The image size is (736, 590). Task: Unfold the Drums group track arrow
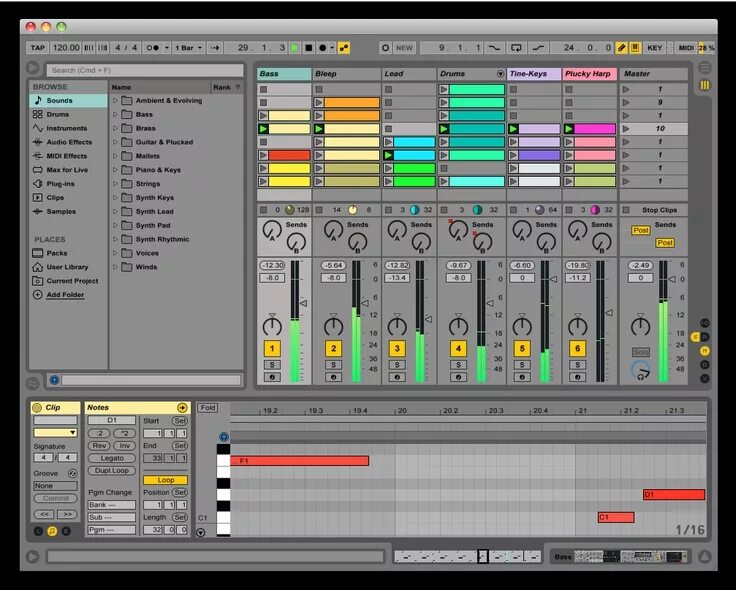click(x=500, y=74)
